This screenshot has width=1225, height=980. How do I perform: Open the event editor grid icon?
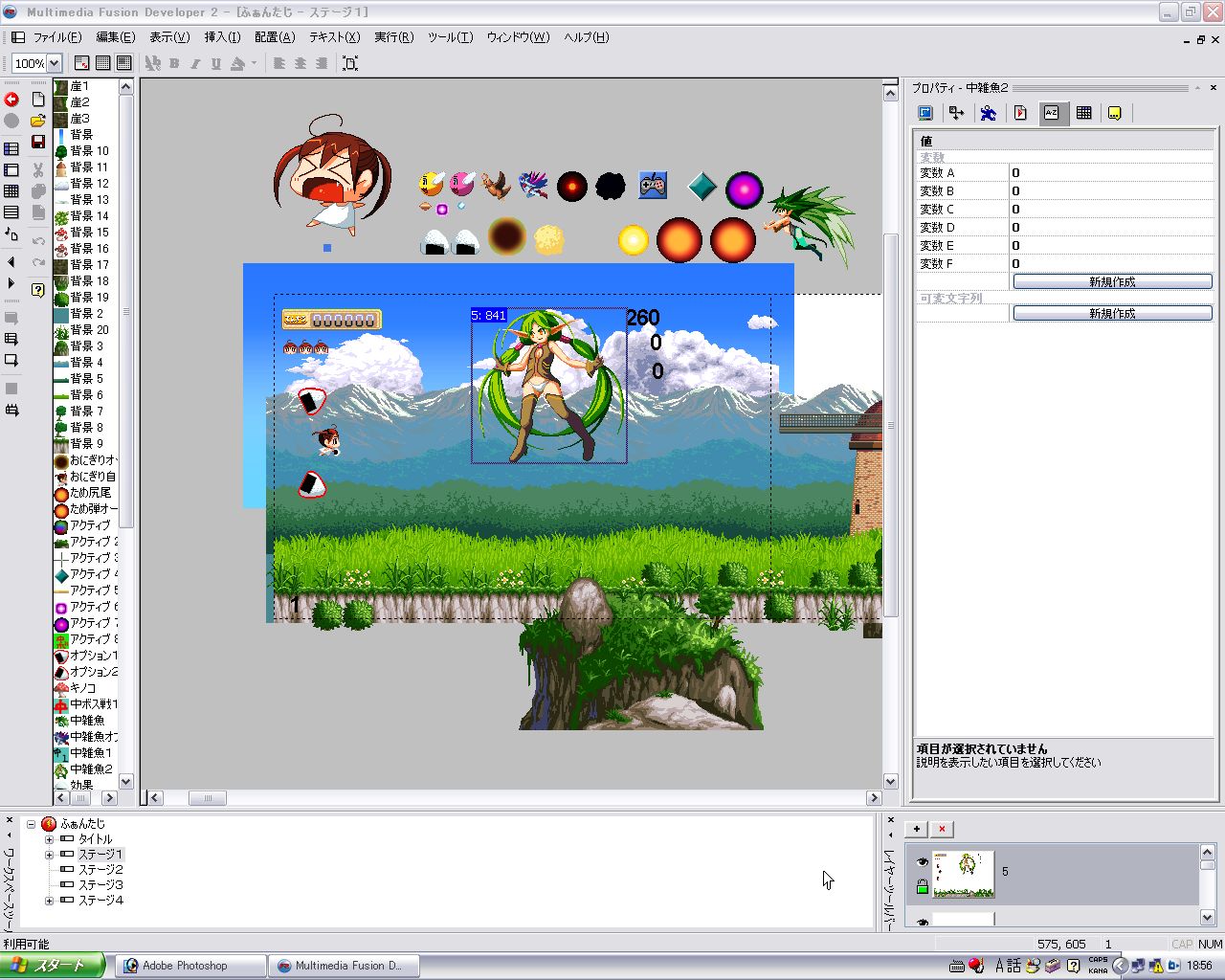(x=11, y=191)
